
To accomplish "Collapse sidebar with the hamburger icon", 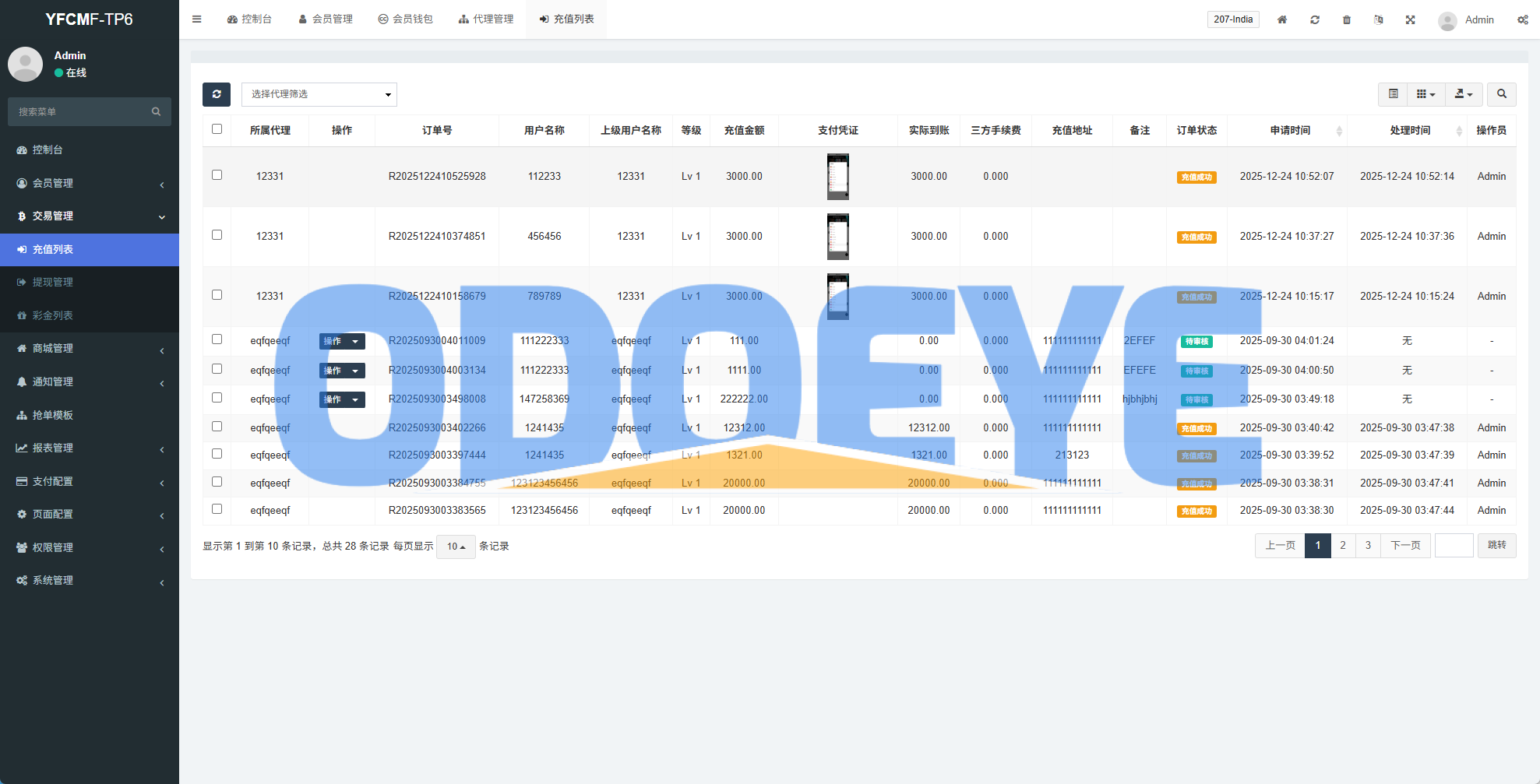I will pyautogui.click(x=197, y=19).
